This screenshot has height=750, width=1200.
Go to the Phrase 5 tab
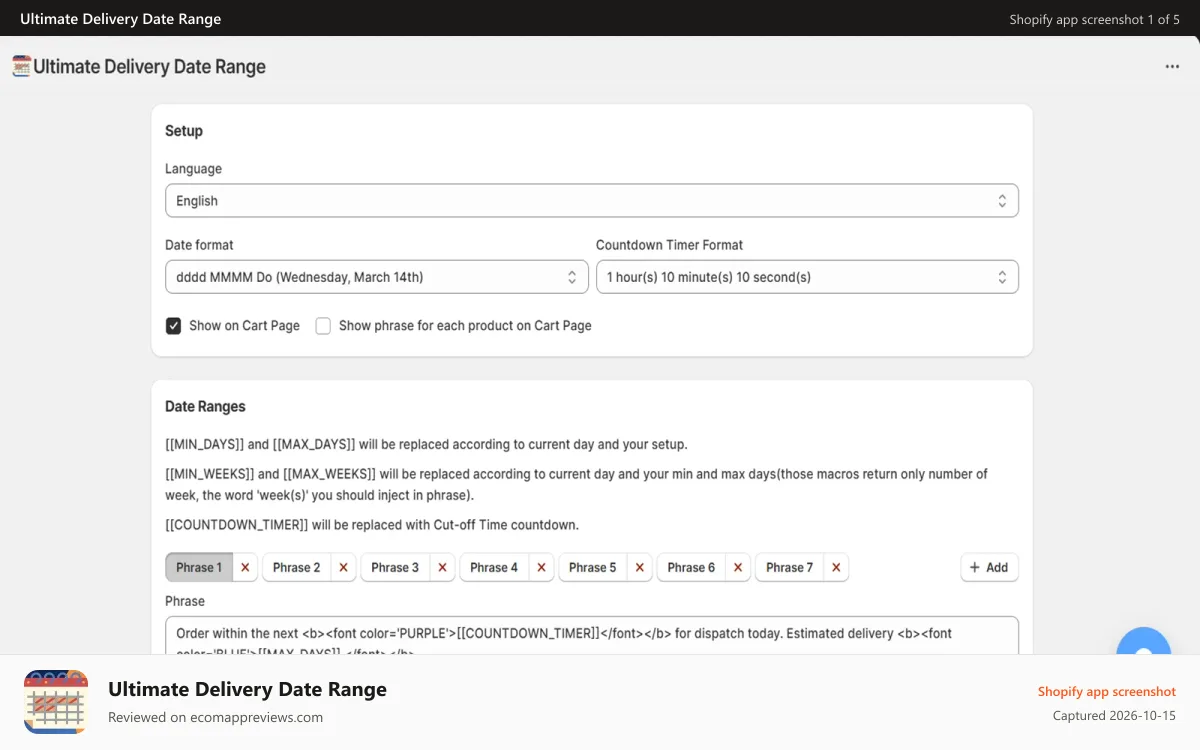click(593, 567)
